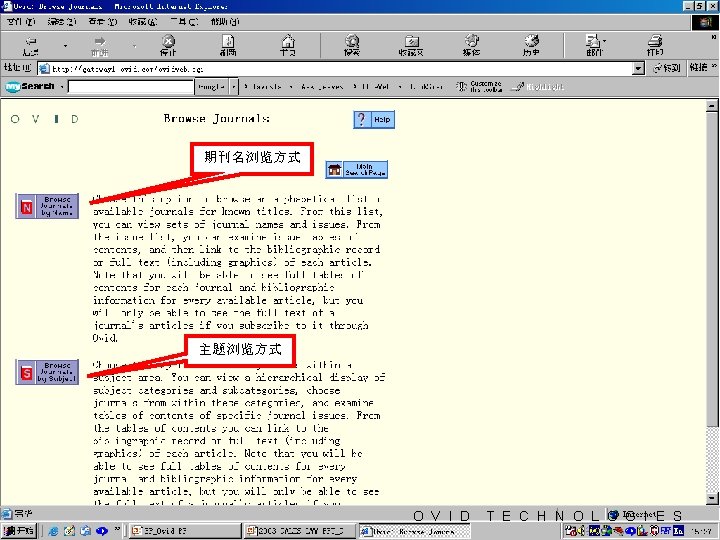
Task: Click the Go button next to address bar
Action: (666, 68)
